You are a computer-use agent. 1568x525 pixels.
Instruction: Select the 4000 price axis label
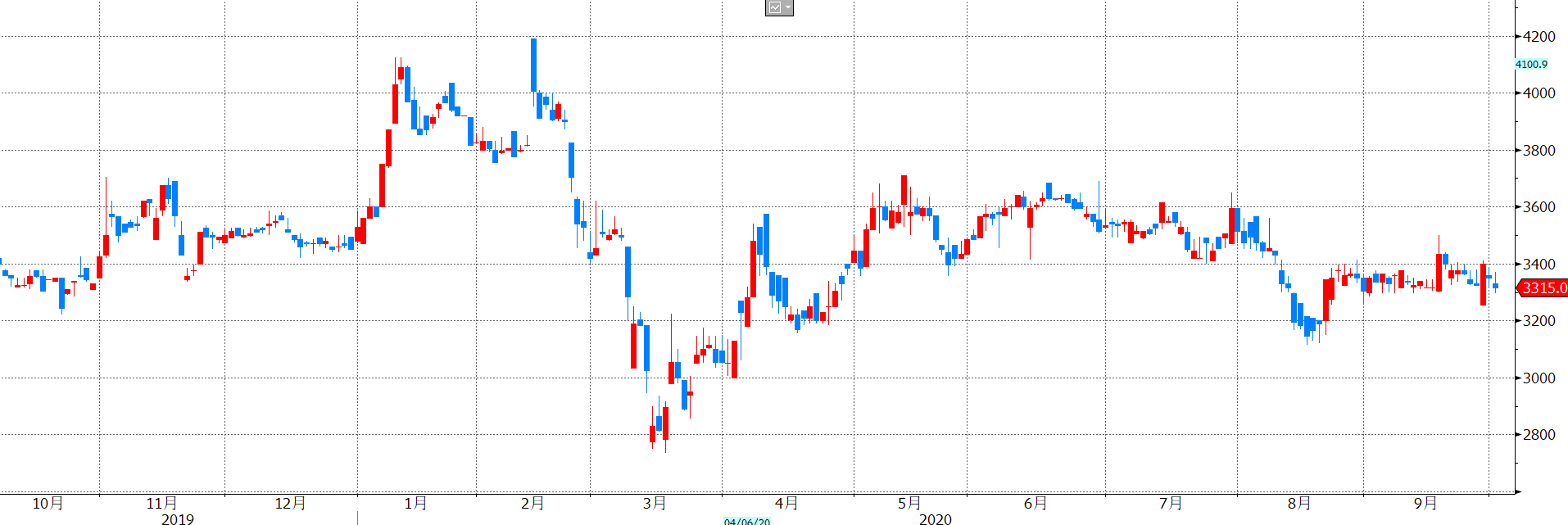coord(1539,93)
